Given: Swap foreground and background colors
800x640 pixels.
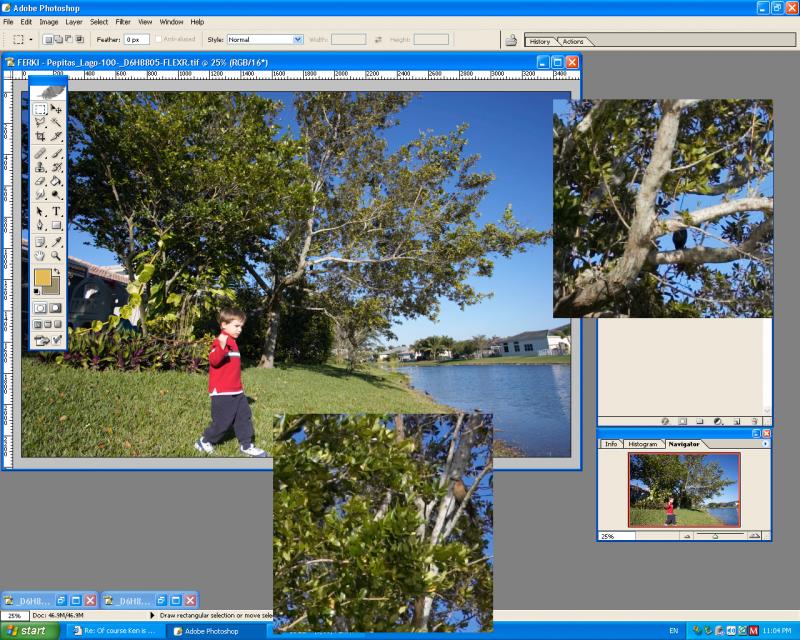Looking at the screenshot, I should click(x=57, y=272).
